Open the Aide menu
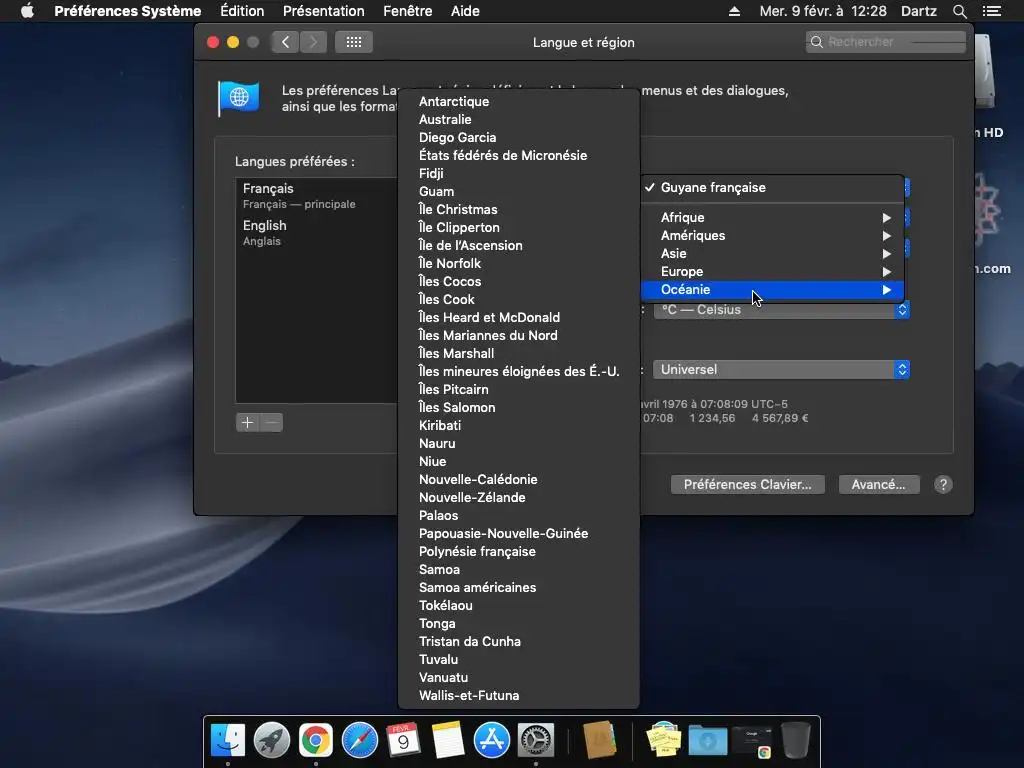The image size is (1024, 768). pyautogui.click(x=465, y=11)
